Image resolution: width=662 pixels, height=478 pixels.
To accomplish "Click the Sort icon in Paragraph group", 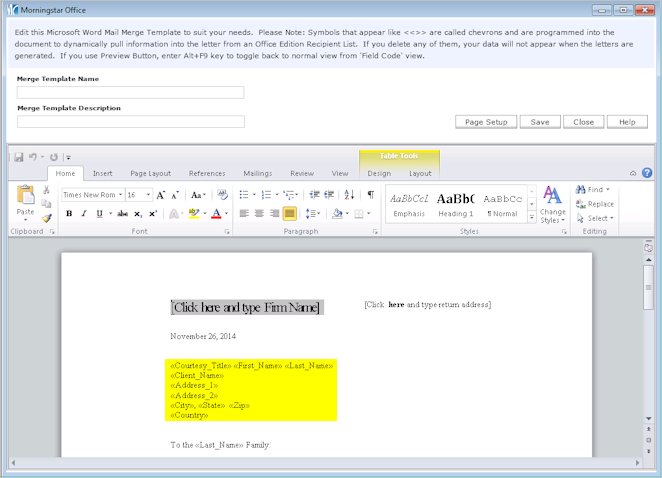I will pyautogui.click(x=351, y=194).
